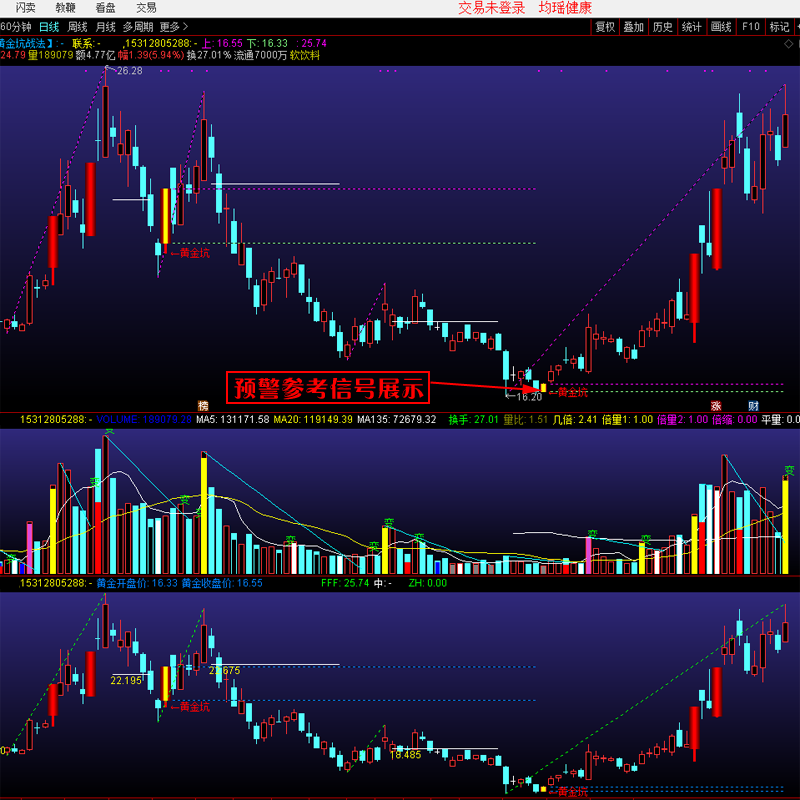Click the 榜 marker icon below the chart
Screen dimensions: 800x800
pyautogui.click(x=204, y=406)
